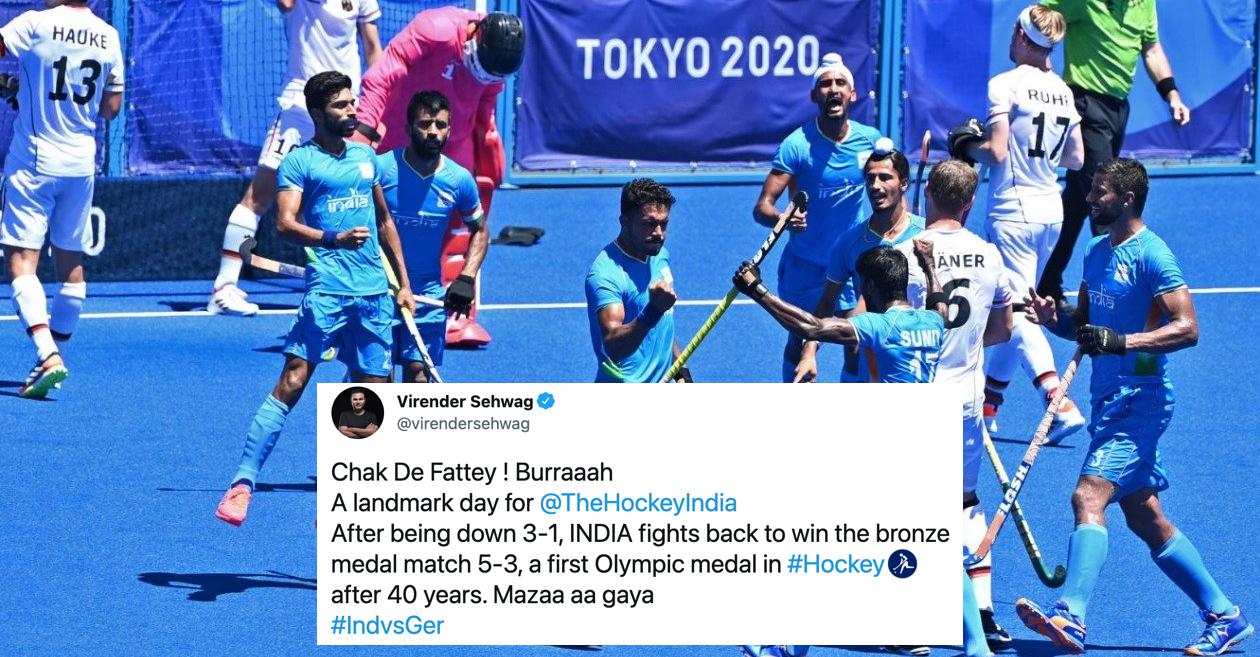The width and height of the screenshot is (1260, 657).
Task: Click the @virendersehwag handle
Action: [x=463, y=424]
